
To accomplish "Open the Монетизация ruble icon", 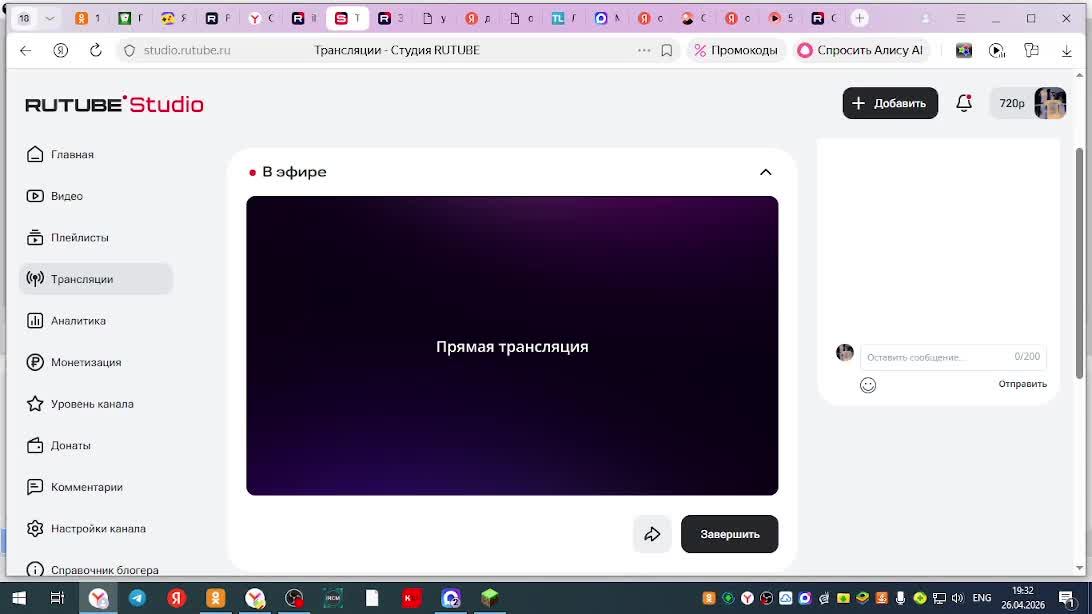I will 35,362.
